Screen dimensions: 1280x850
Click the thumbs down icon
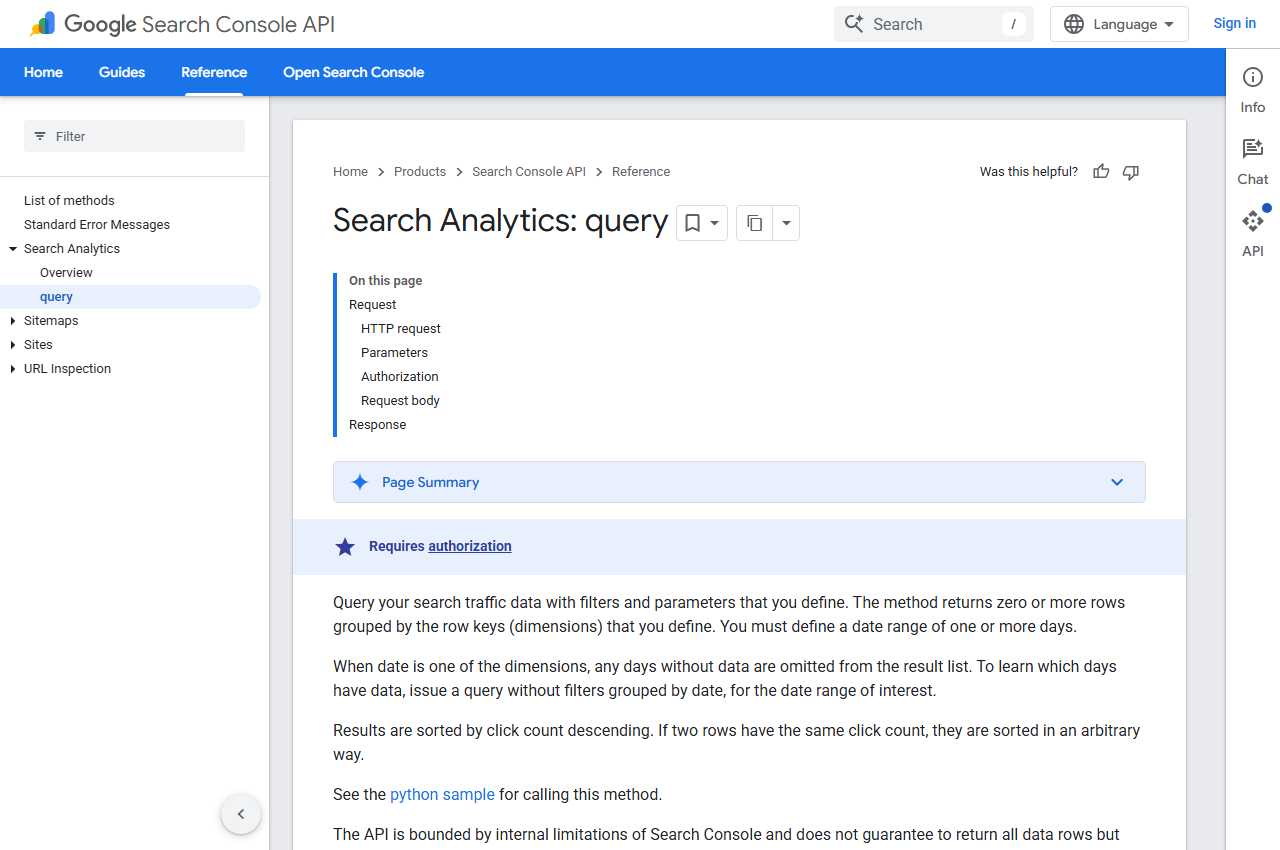click(1131, 172)
